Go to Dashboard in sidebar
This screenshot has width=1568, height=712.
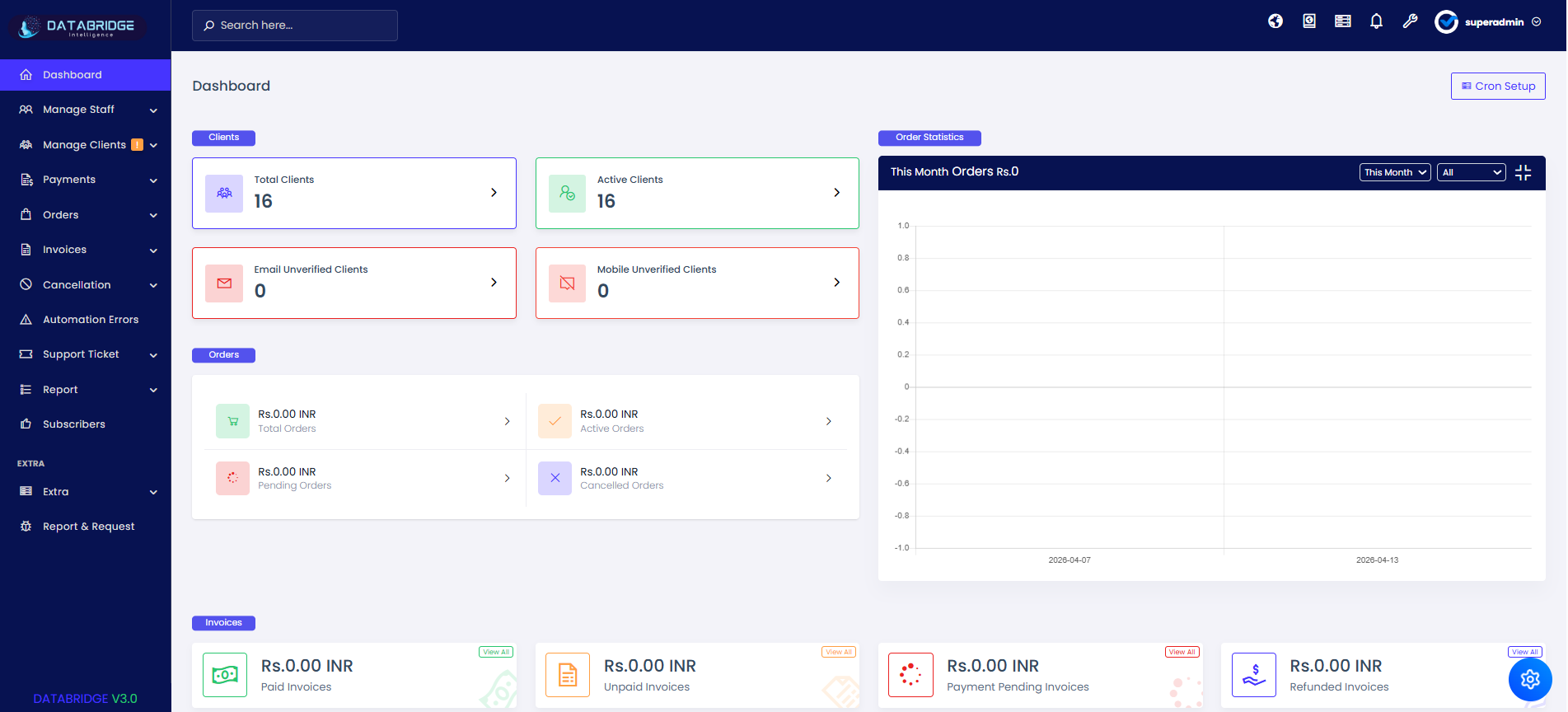click(x=86, y=75)
